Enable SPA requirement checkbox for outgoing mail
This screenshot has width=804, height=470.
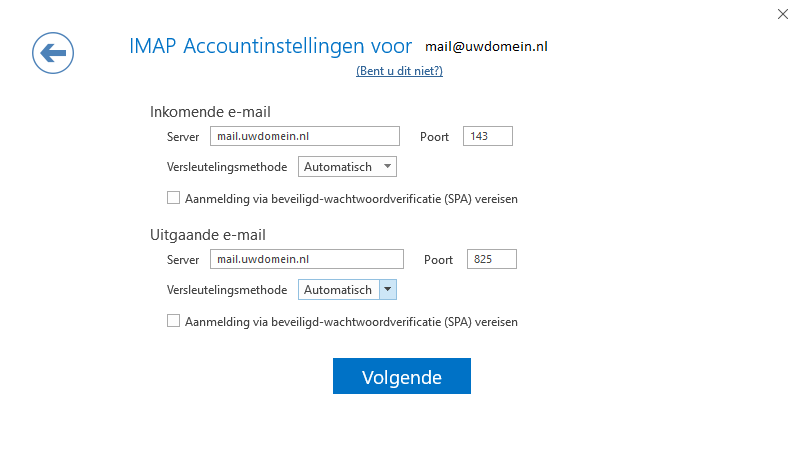(x=173, y=321)
